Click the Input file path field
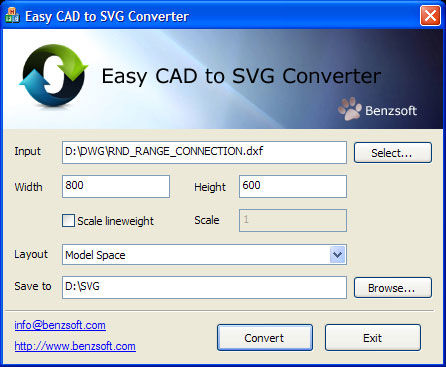The image size is (446, 367). 204,152
